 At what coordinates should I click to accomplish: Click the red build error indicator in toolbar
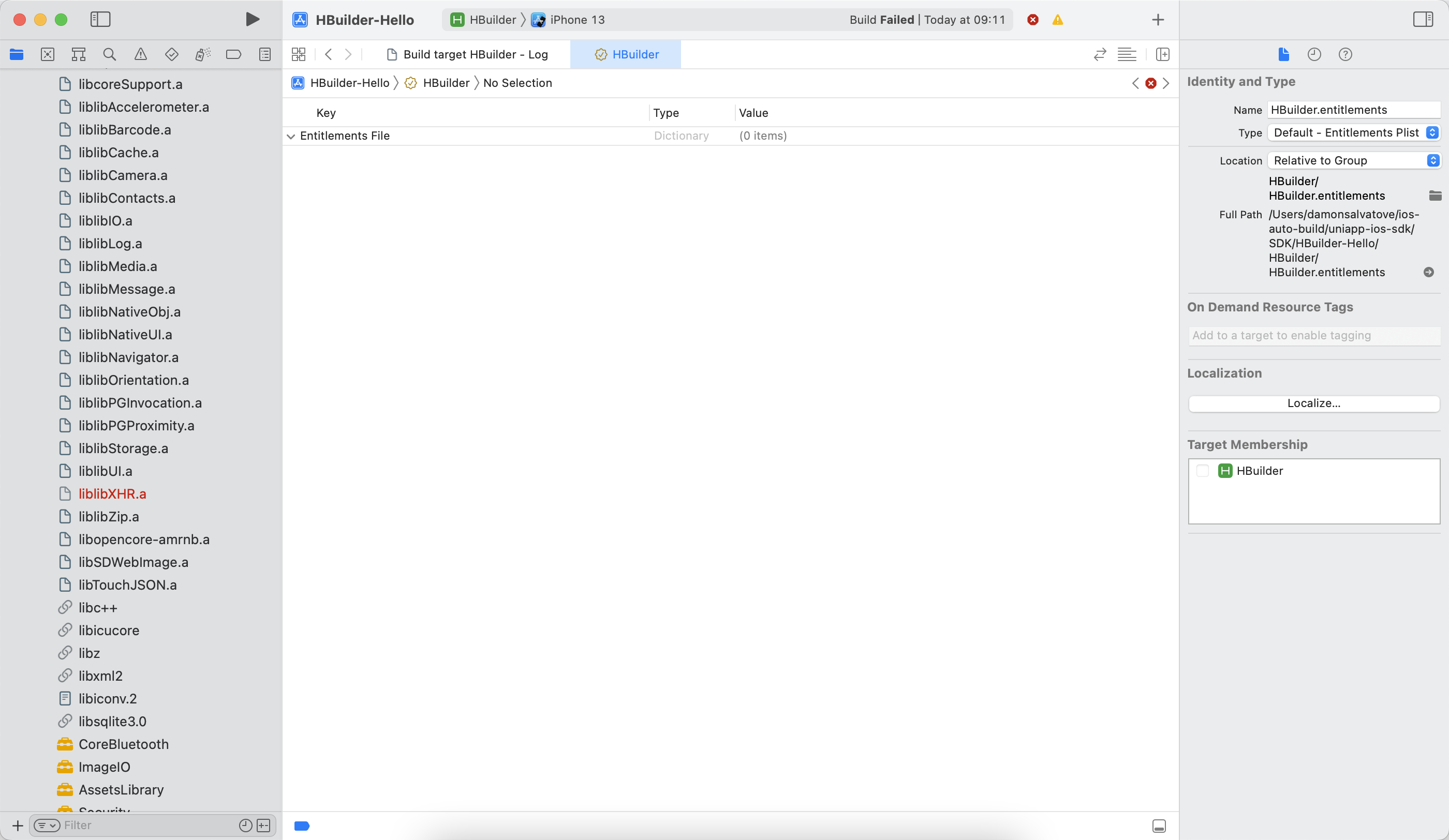(x=1033, y=20)
